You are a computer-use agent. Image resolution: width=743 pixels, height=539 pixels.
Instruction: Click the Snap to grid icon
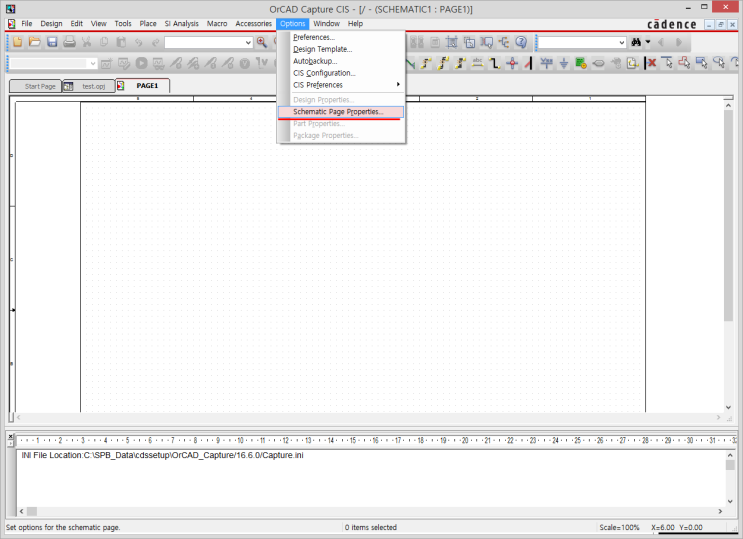(x=452, y=42)
